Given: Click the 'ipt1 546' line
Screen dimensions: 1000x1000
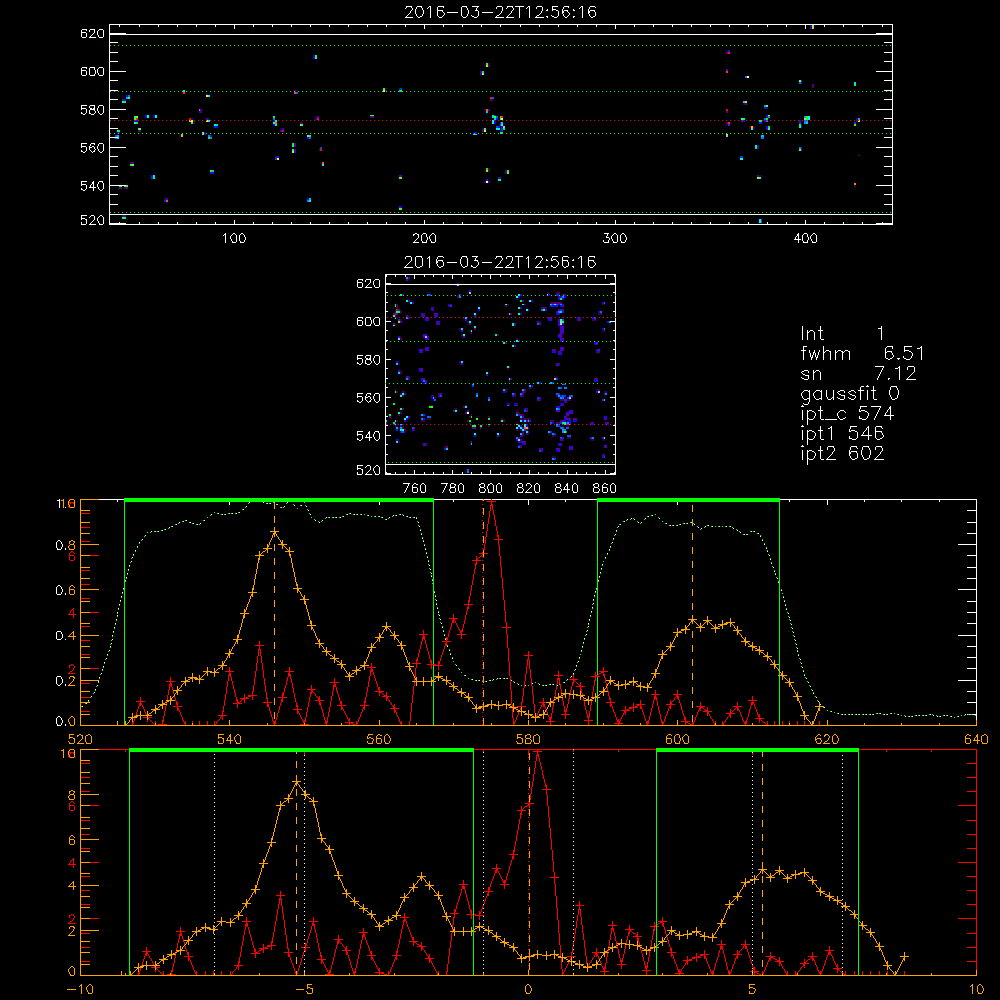Looking at the screenshot, I should point(842,434).
